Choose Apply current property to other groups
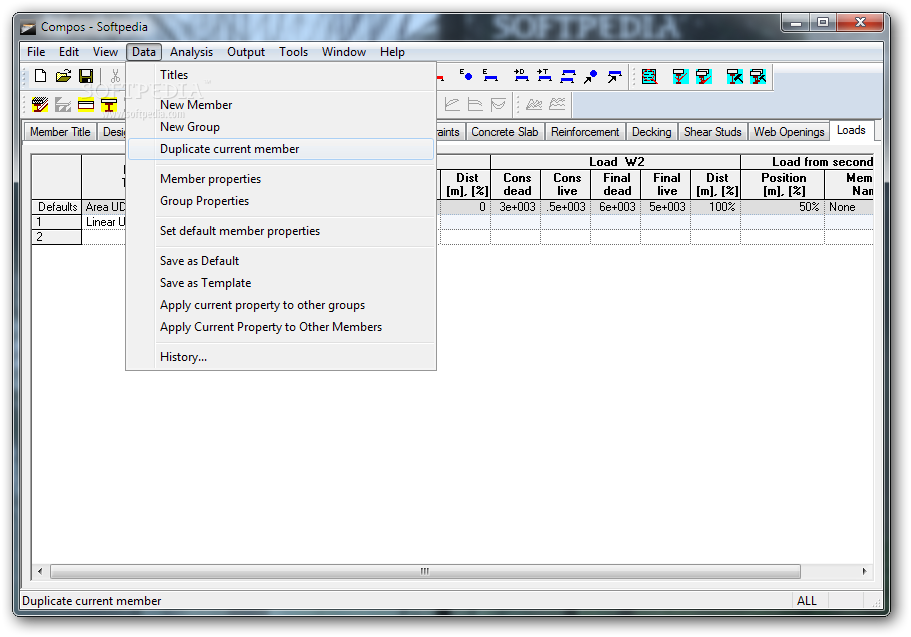911x637 pixels. tap(281, 306)
